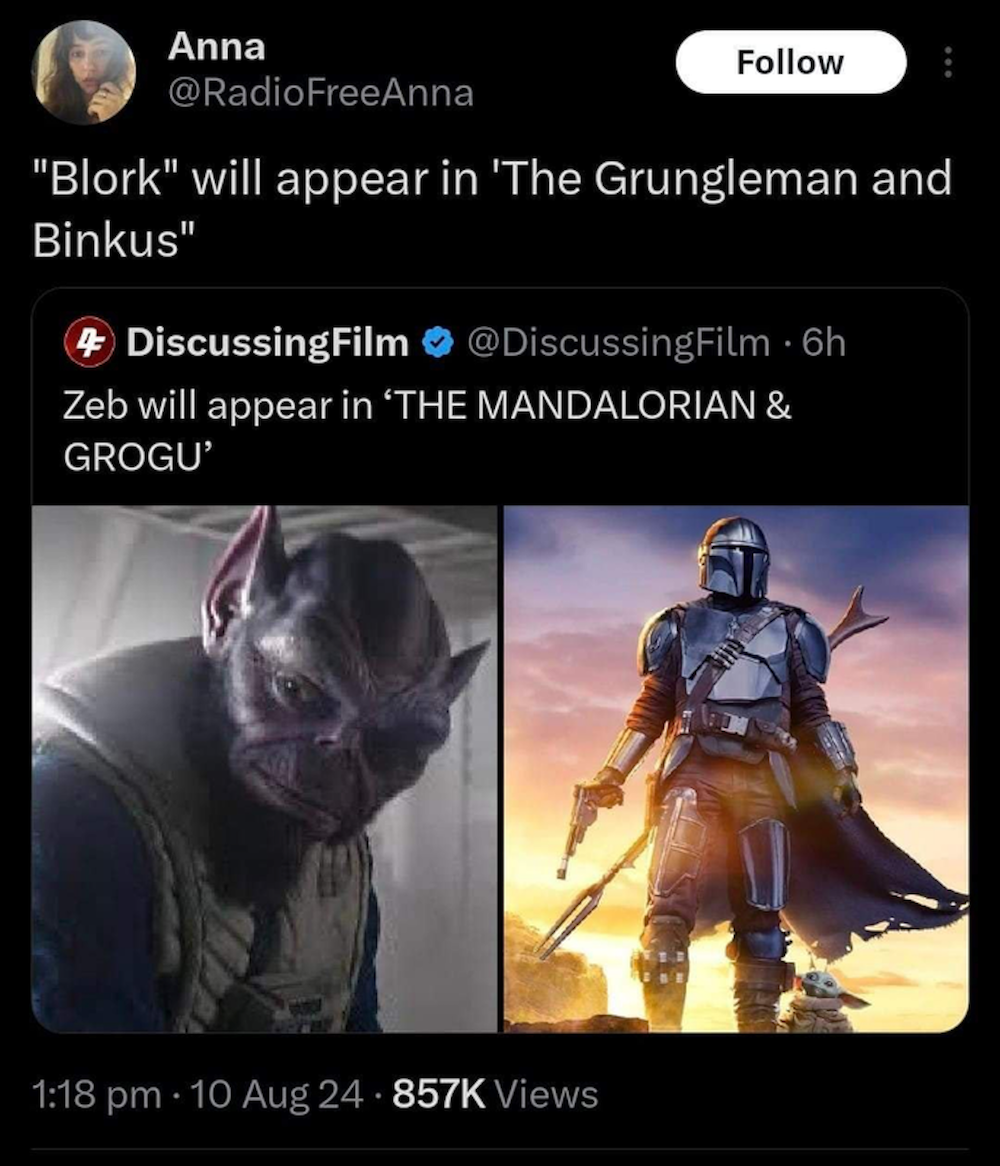The image size is (1000, 1166).
Task: Open the Mandalorian poster image thumbnail
Action: pos(736,769)
